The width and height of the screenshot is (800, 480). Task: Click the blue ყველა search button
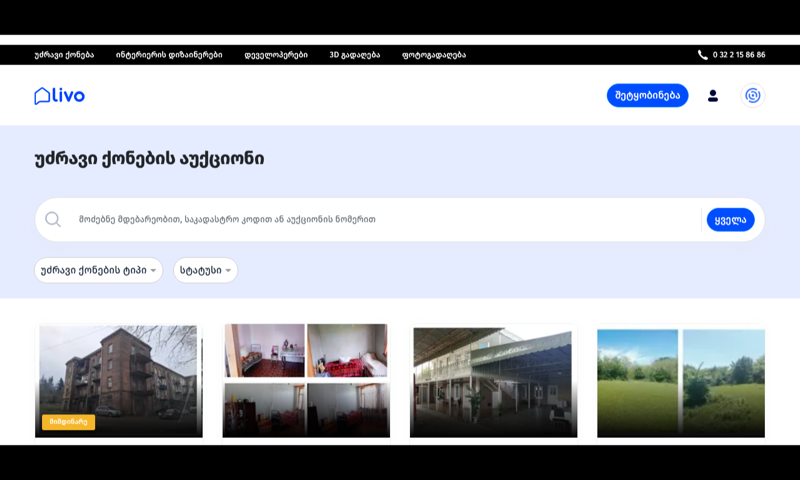[731, 219]
